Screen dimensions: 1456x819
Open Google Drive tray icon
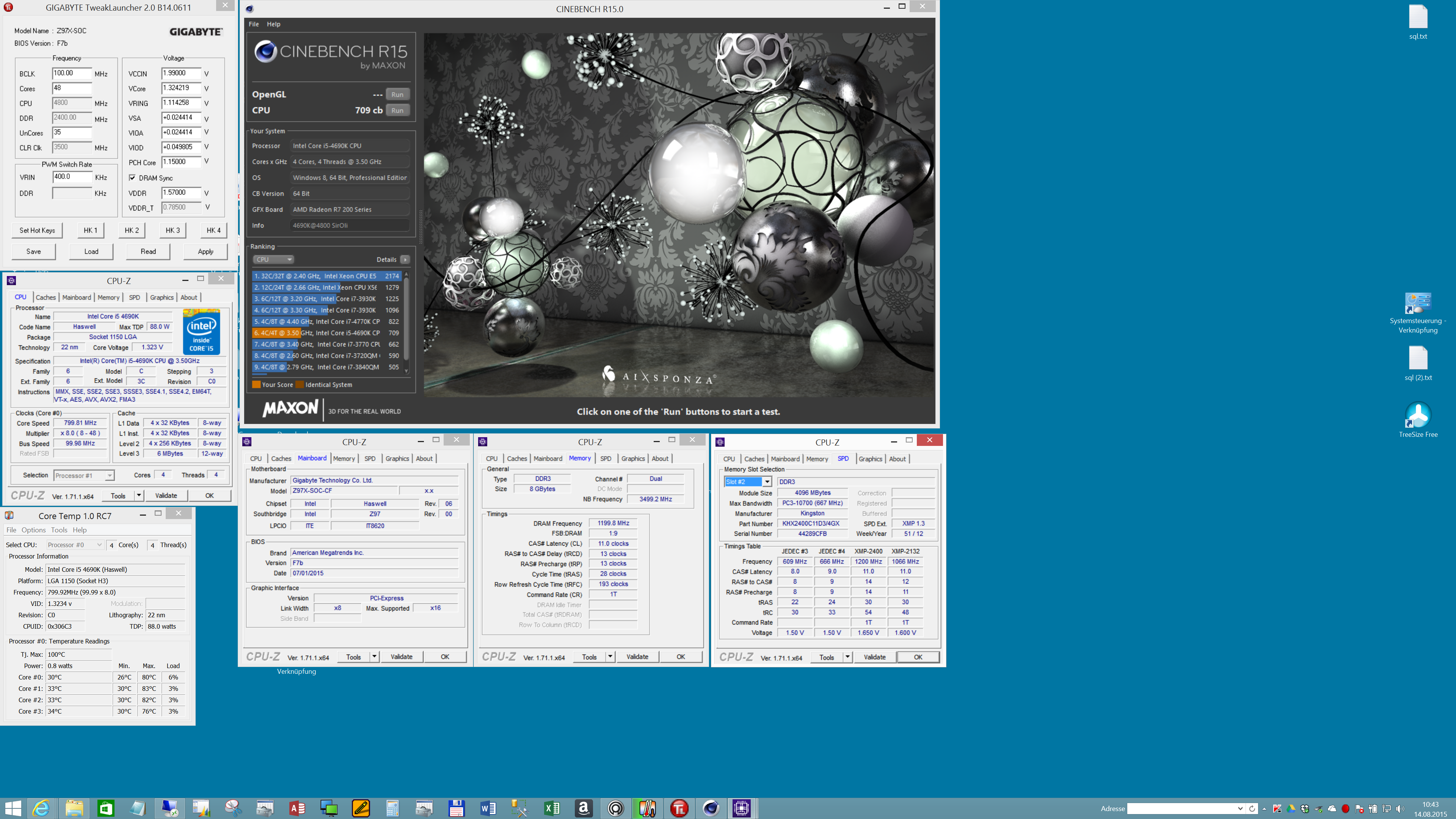coord(1291,809)
